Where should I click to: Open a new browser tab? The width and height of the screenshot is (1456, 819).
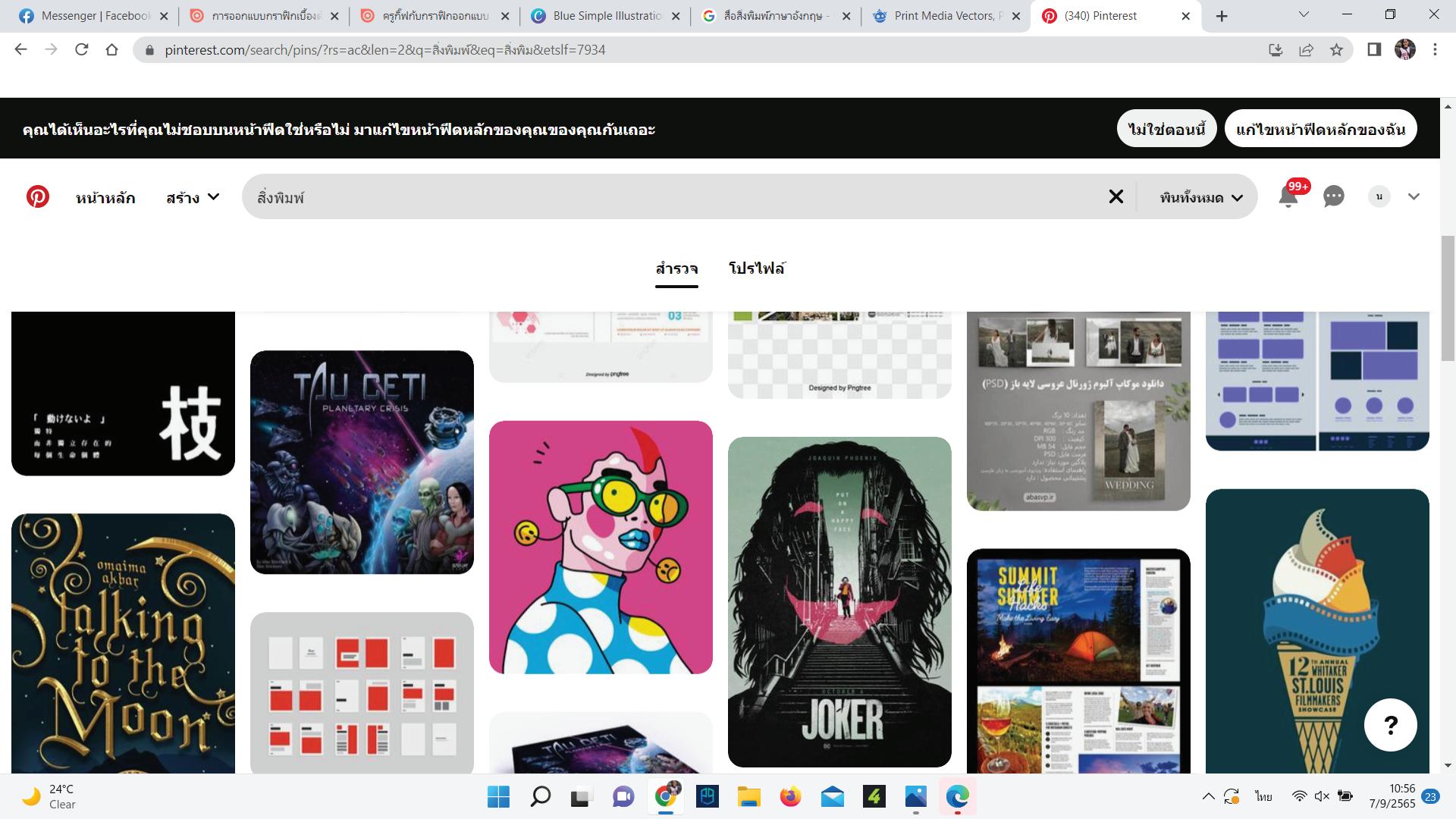coord(1222,16)
